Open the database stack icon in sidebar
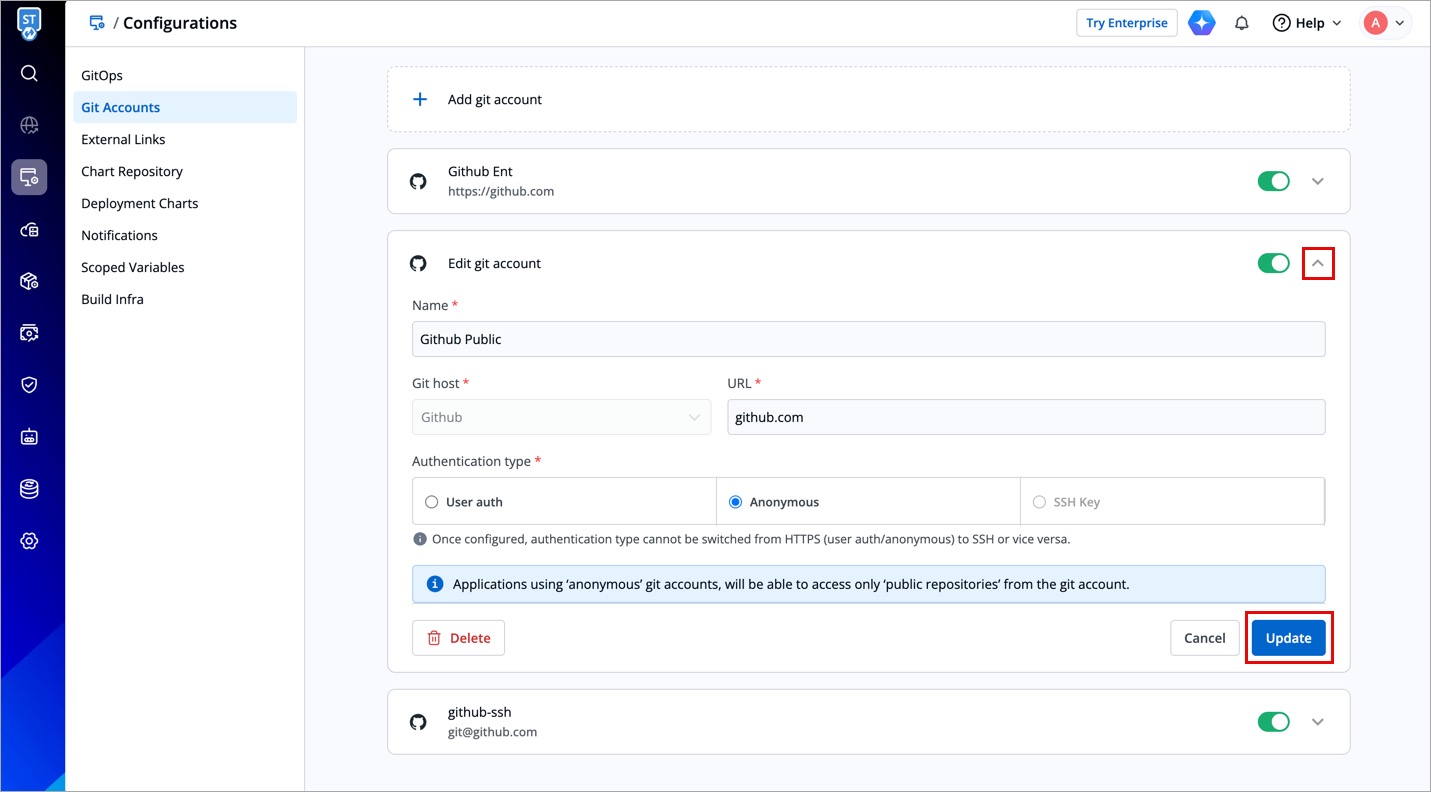The image size is (1431, 792). click(29, 489)
